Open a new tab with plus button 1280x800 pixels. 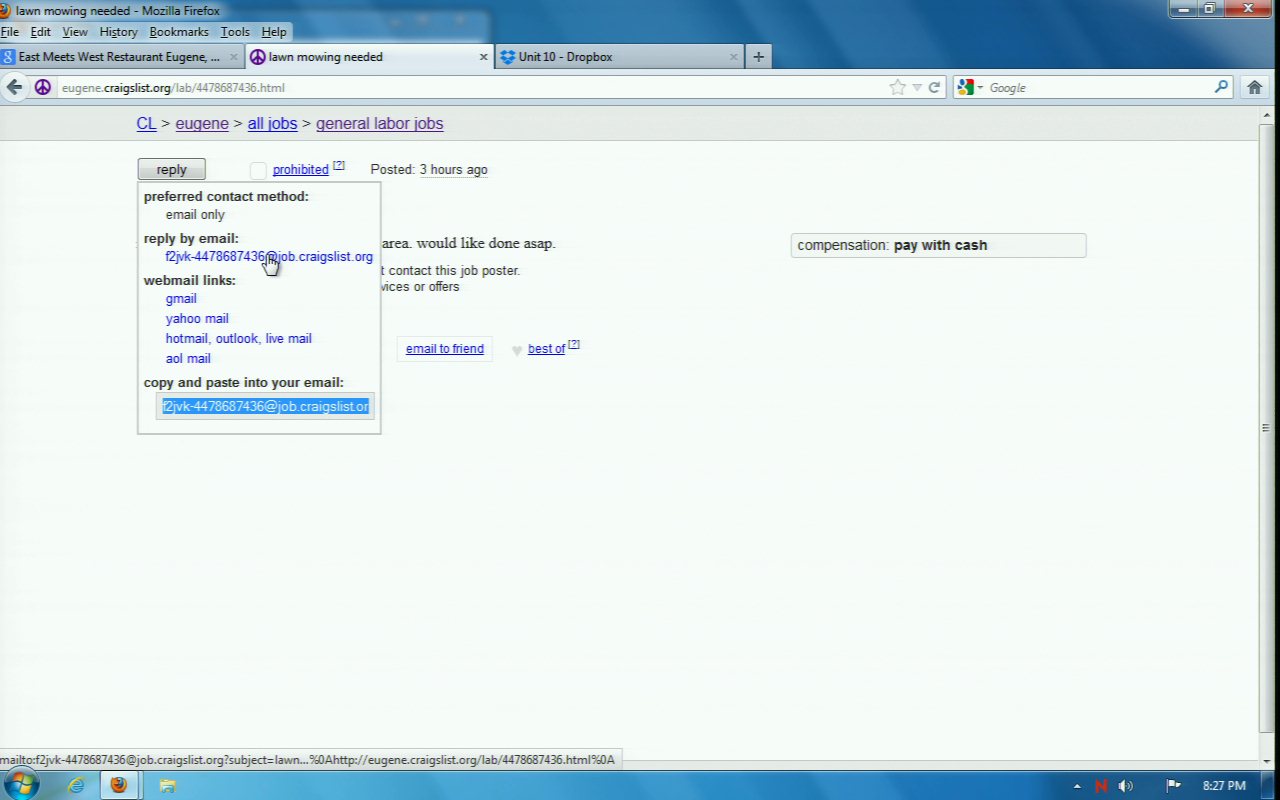point(758,57)
